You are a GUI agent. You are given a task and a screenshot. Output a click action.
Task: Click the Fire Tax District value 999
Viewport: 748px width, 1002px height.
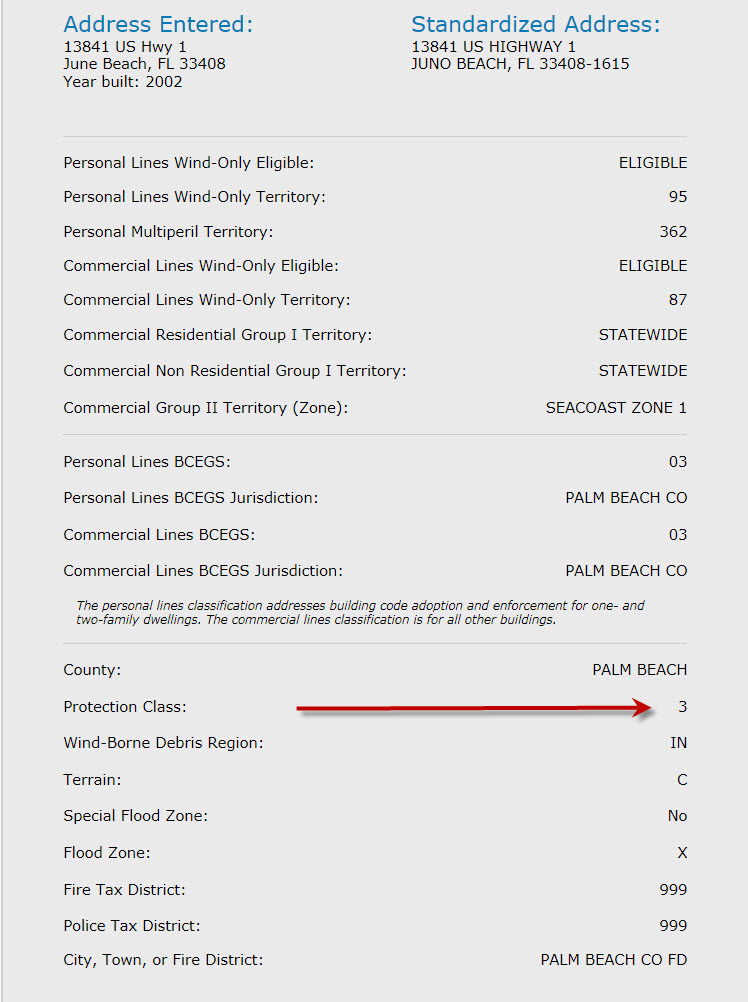(673, 890)
